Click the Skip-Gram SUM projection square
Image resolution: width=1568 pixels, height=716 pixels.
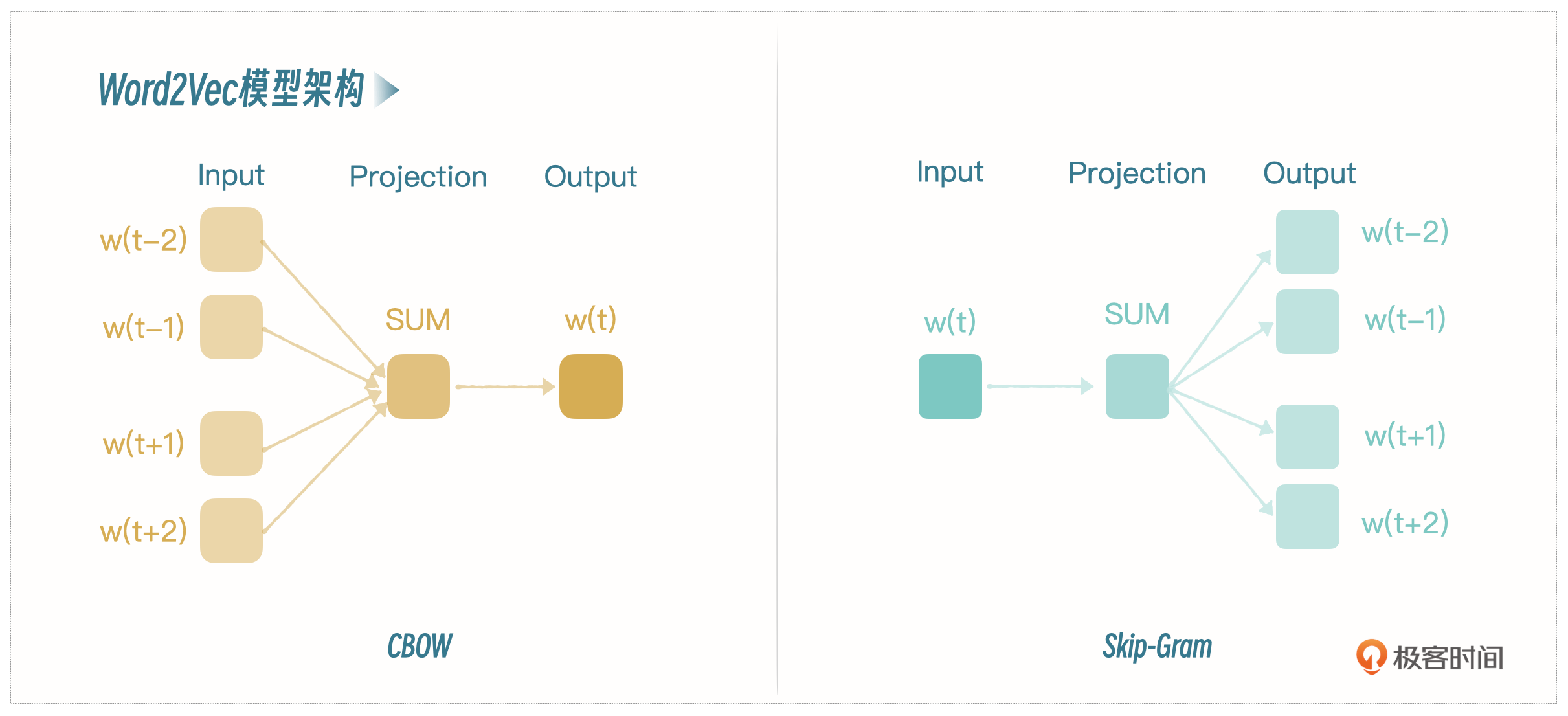(x=1137, y=386)
